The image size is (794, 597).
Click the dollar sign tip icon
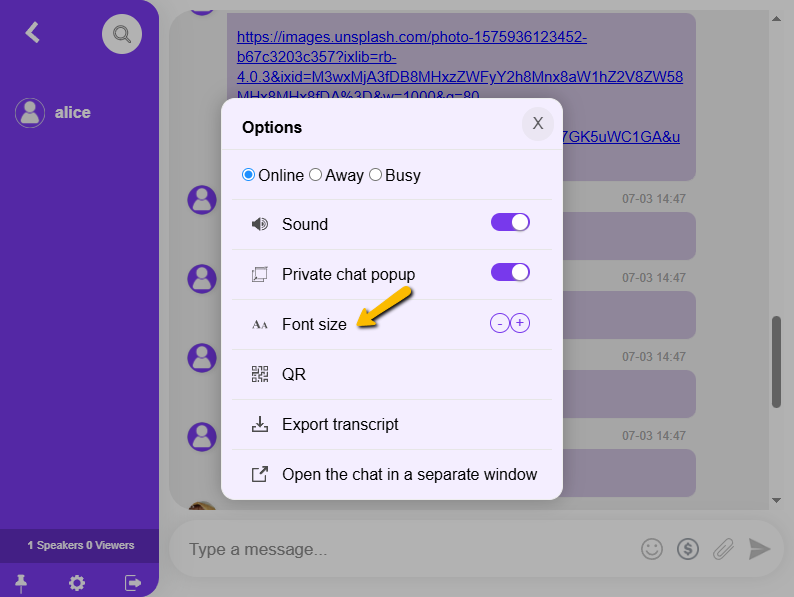click(x=687, y=548)
